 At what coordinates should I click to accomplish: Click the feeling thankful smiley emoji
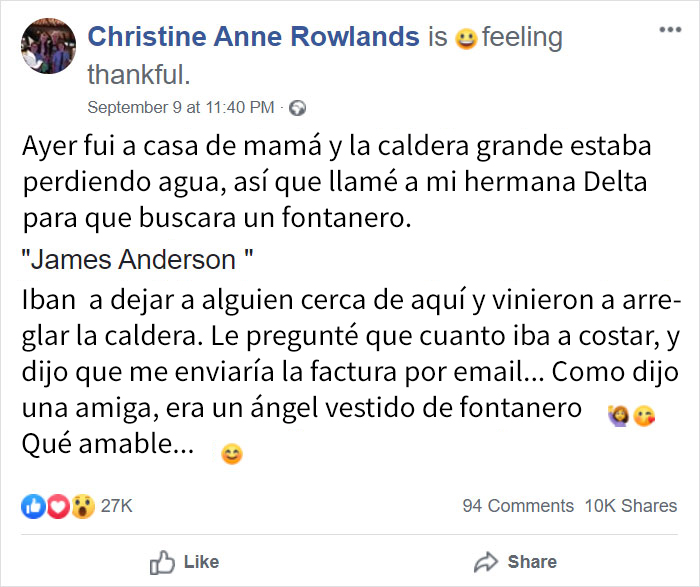[465, 39]
